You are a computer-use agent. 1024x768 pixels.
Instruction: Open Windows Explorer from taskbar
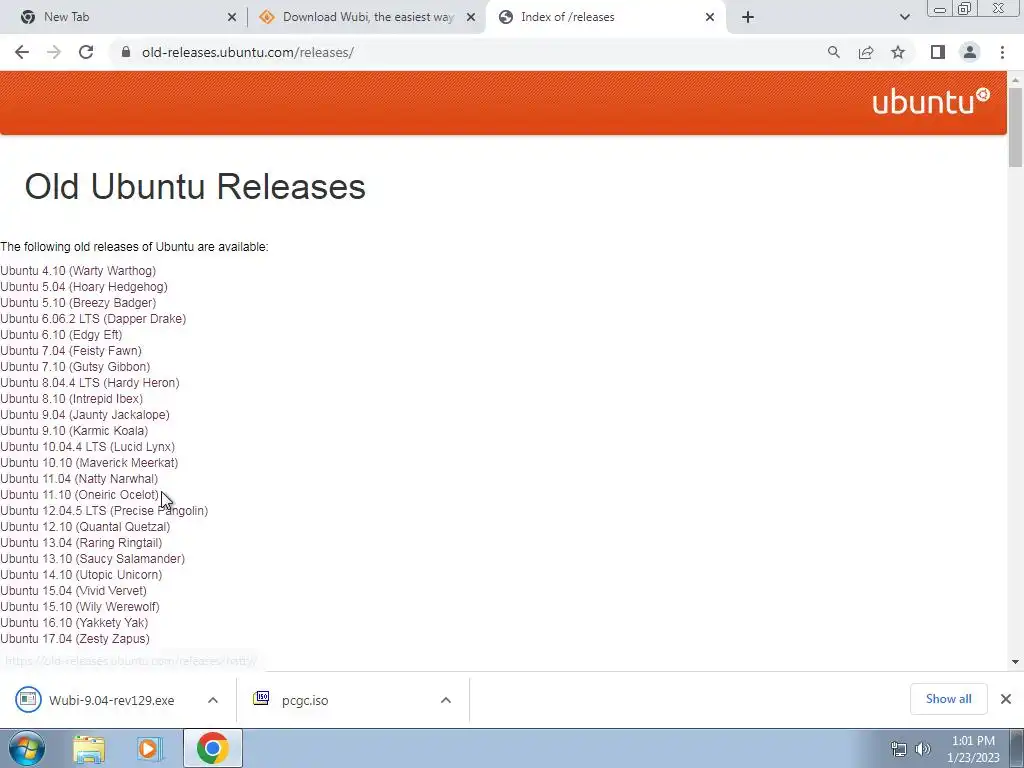pyautogui.click(x=89, y=748)
